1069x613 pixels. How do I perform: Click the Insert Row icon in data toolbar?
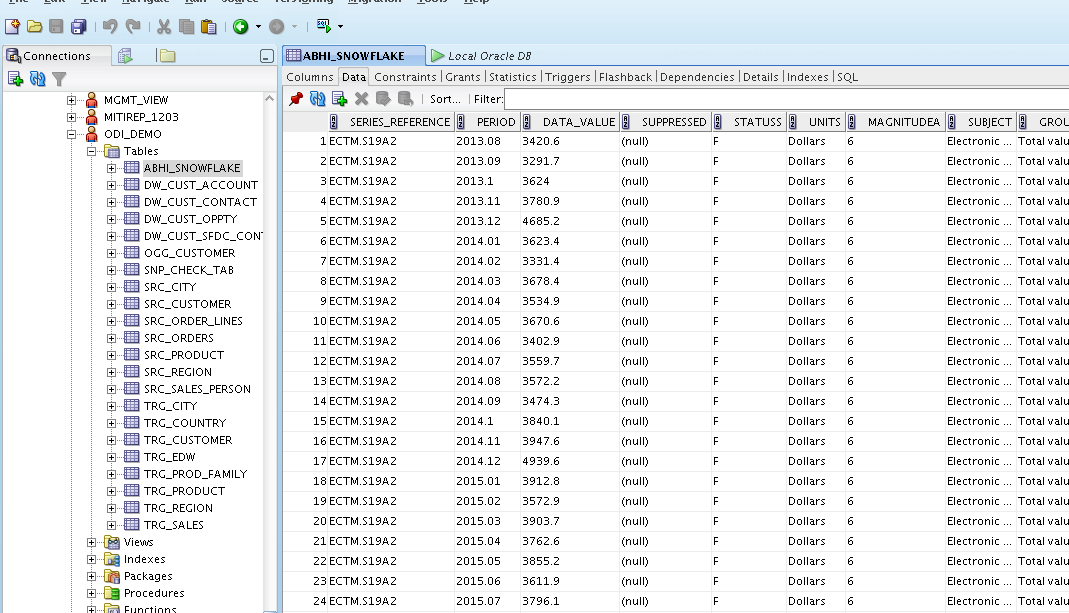[340, 99]
